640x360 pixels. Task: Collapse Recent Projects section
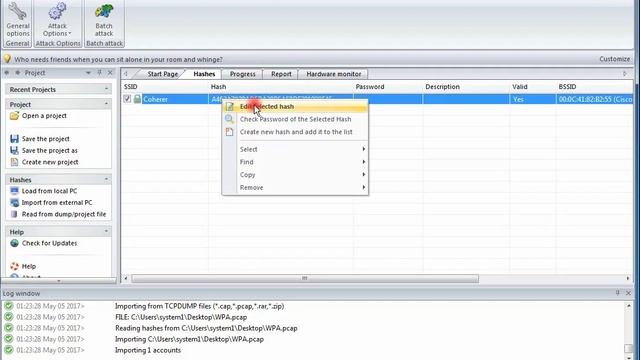(106, 89)
